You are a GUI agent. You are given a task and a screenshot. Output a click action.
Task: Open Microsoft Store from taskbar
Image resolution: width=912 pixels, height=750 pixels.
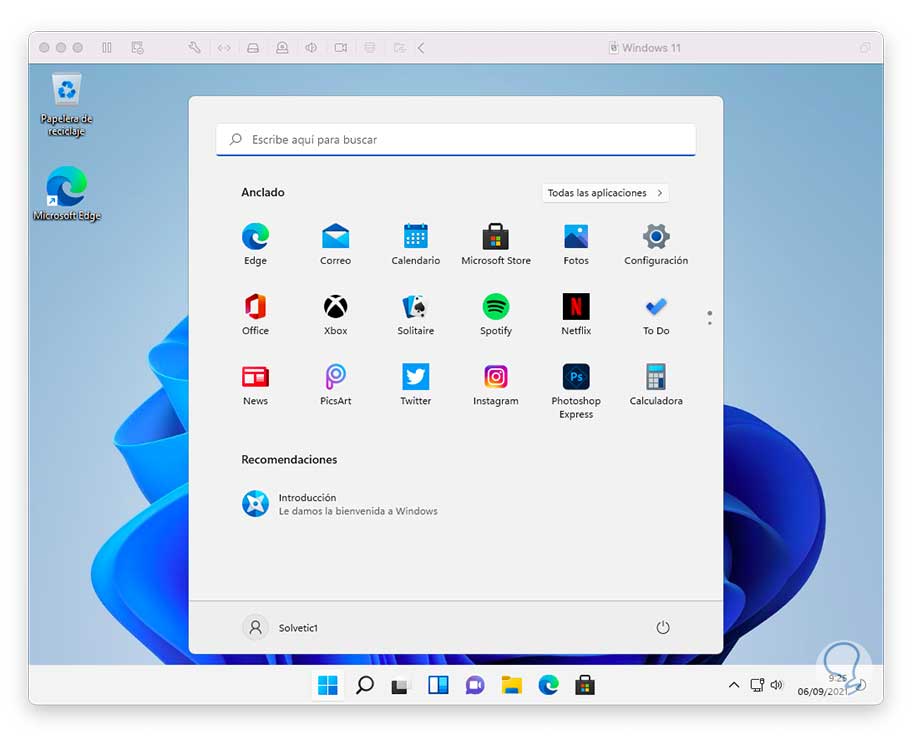click(585, 685)
